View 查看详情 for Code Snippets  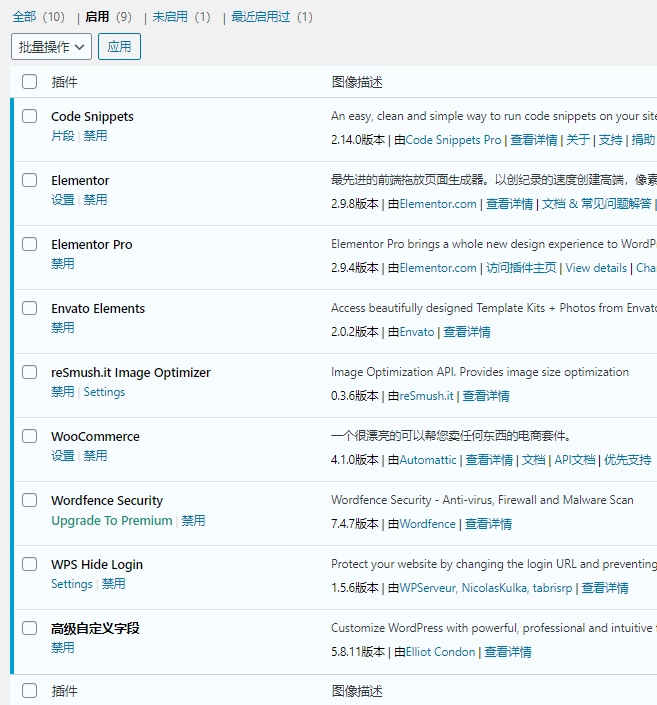tap(534, 140)
